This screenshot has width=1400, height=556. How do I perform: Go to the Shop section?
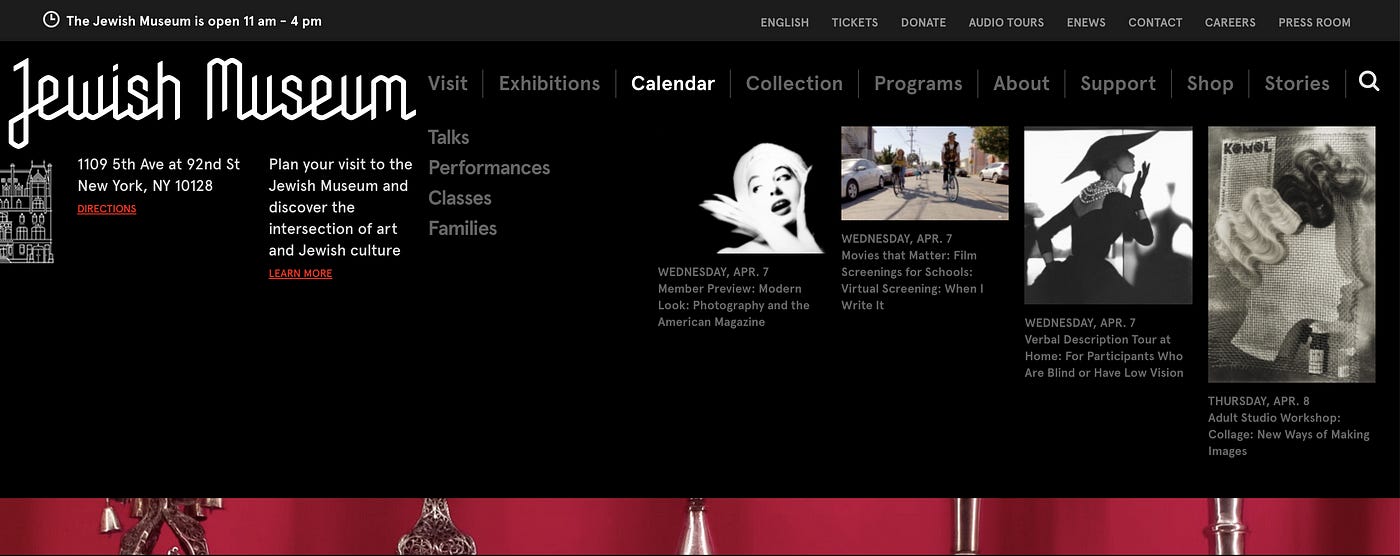tap(1210, 84)
